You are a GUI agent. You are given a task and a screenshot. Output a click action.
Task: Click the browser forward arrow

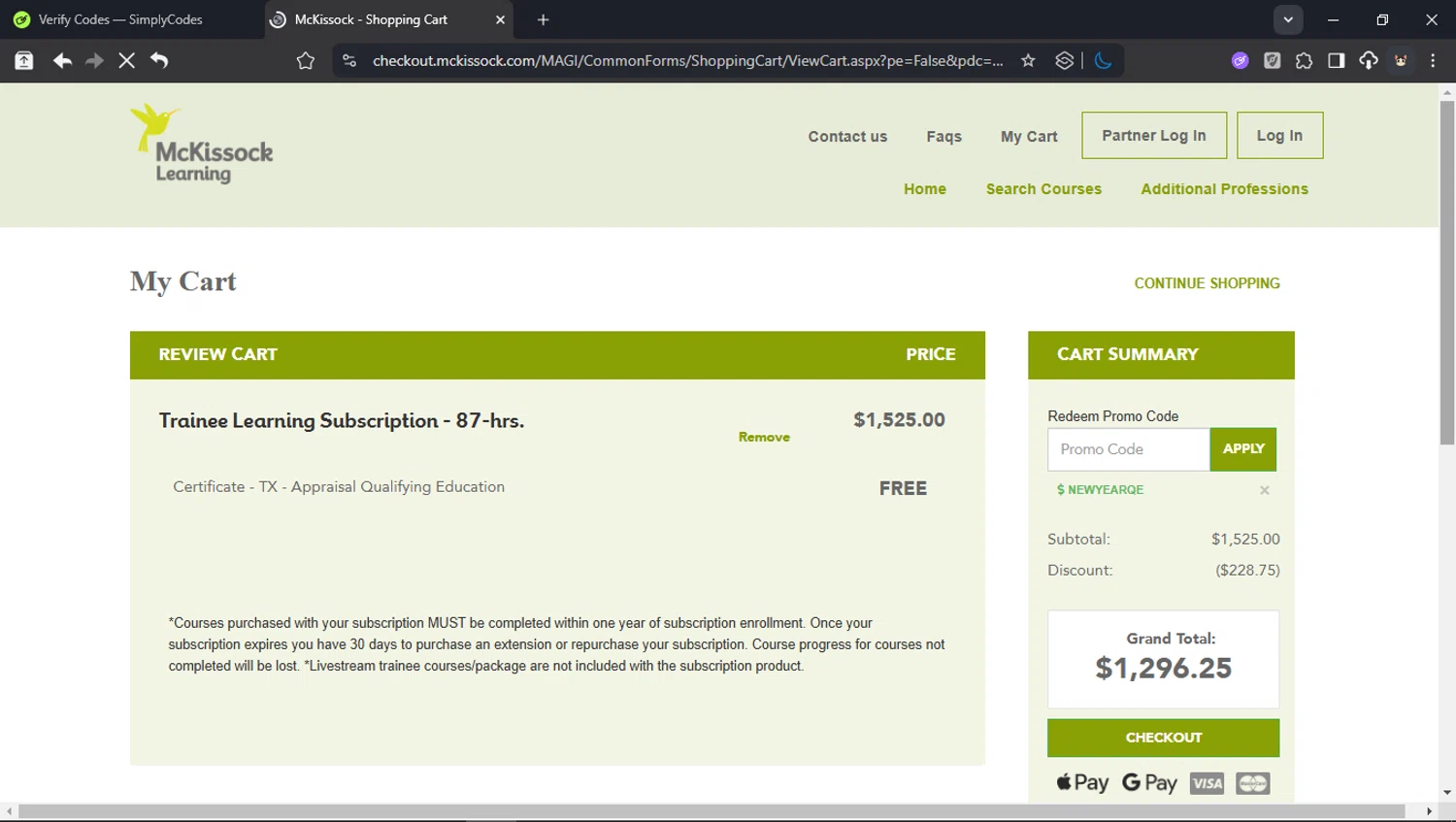(94, 60)
